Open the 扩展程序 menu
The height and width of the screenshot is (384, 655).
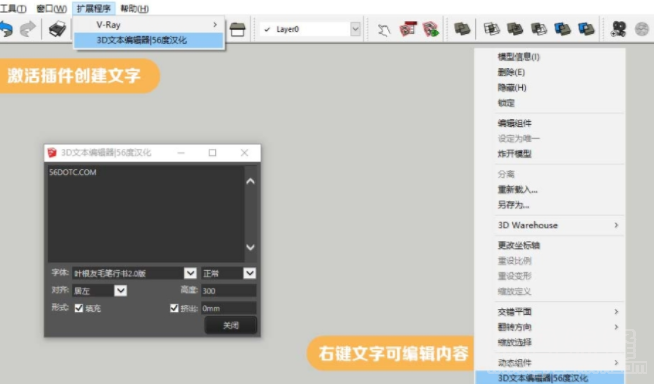pyautogui.click(x=94, y=8)
